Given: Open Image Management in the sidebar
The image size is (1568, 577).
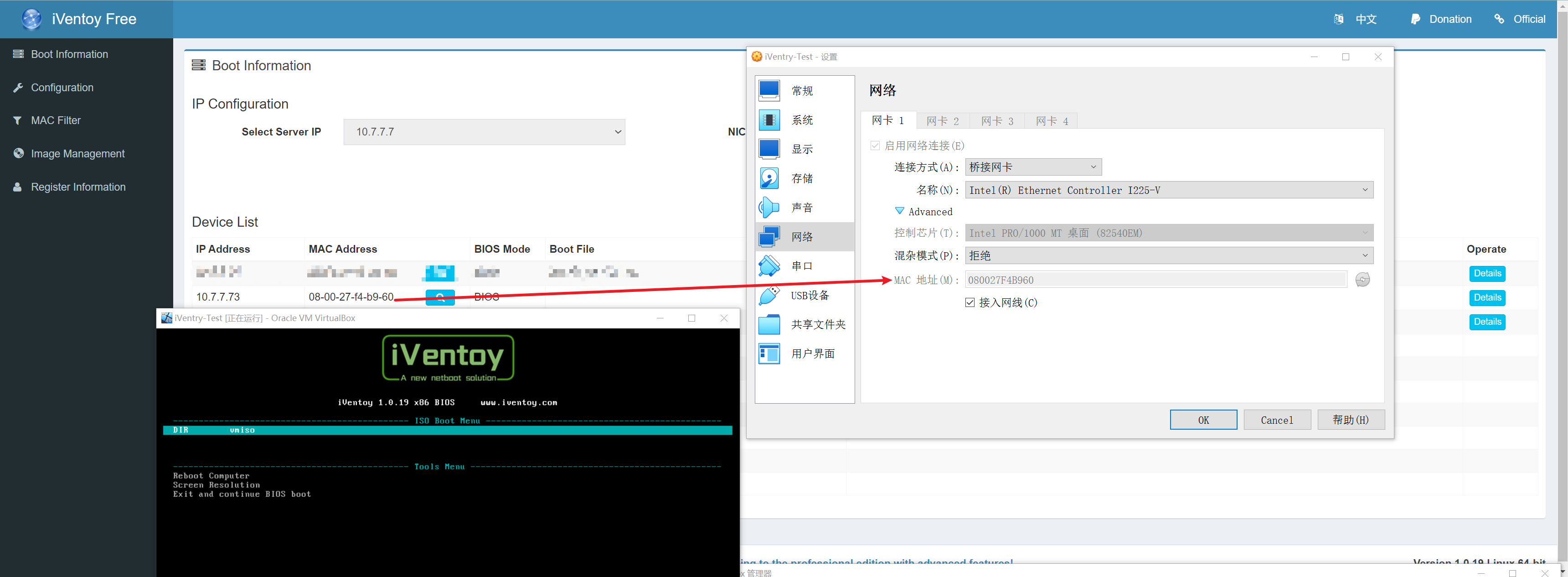Looking at the screenshot, I should [x=77, y=154].
